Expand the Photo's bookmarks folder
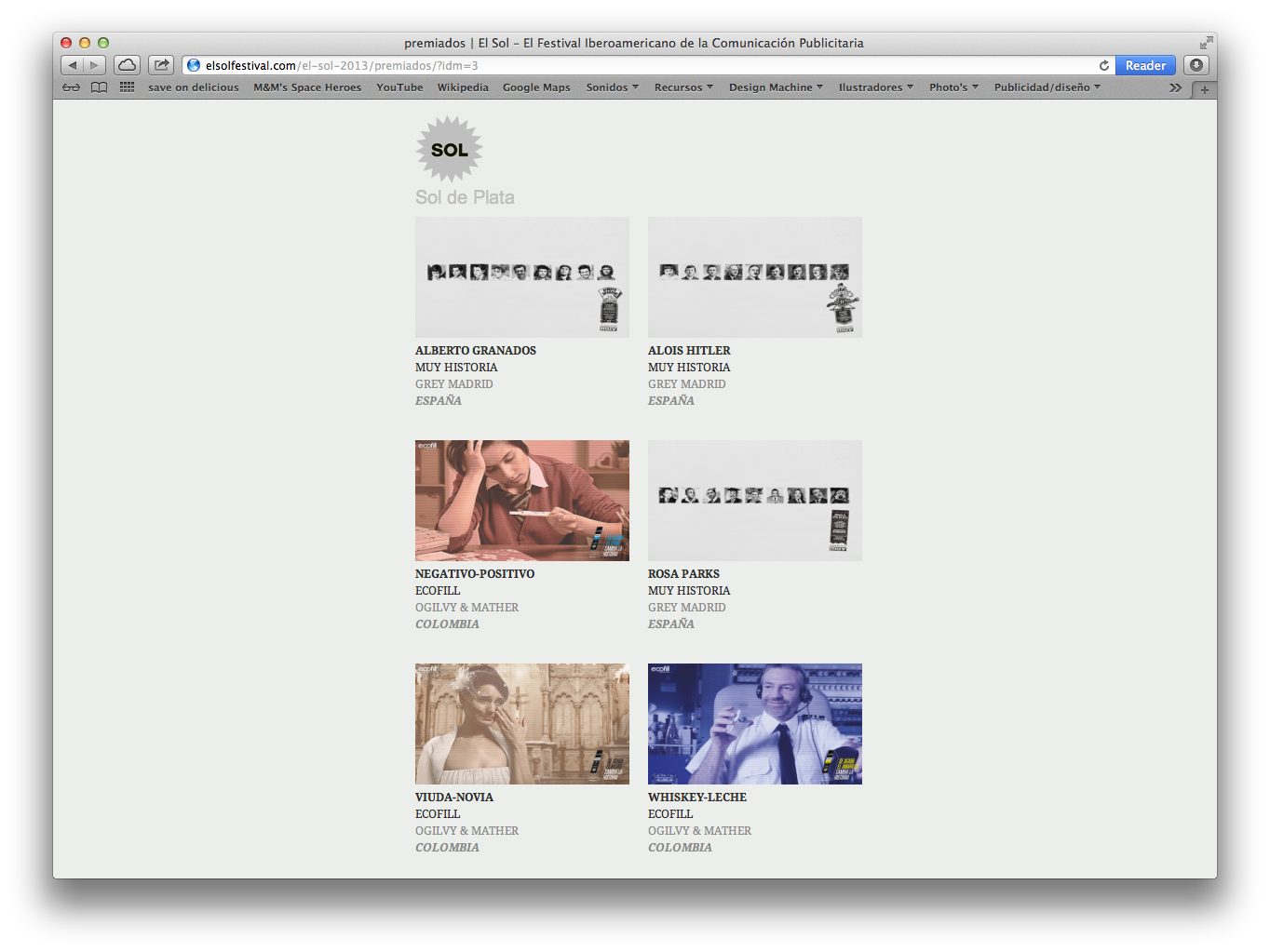 coord(953,87)
